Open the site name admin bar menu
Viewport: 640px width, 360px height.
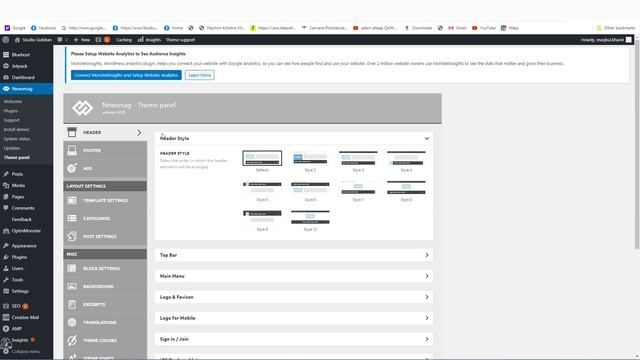pyautogui.click(x=33, y=40)
